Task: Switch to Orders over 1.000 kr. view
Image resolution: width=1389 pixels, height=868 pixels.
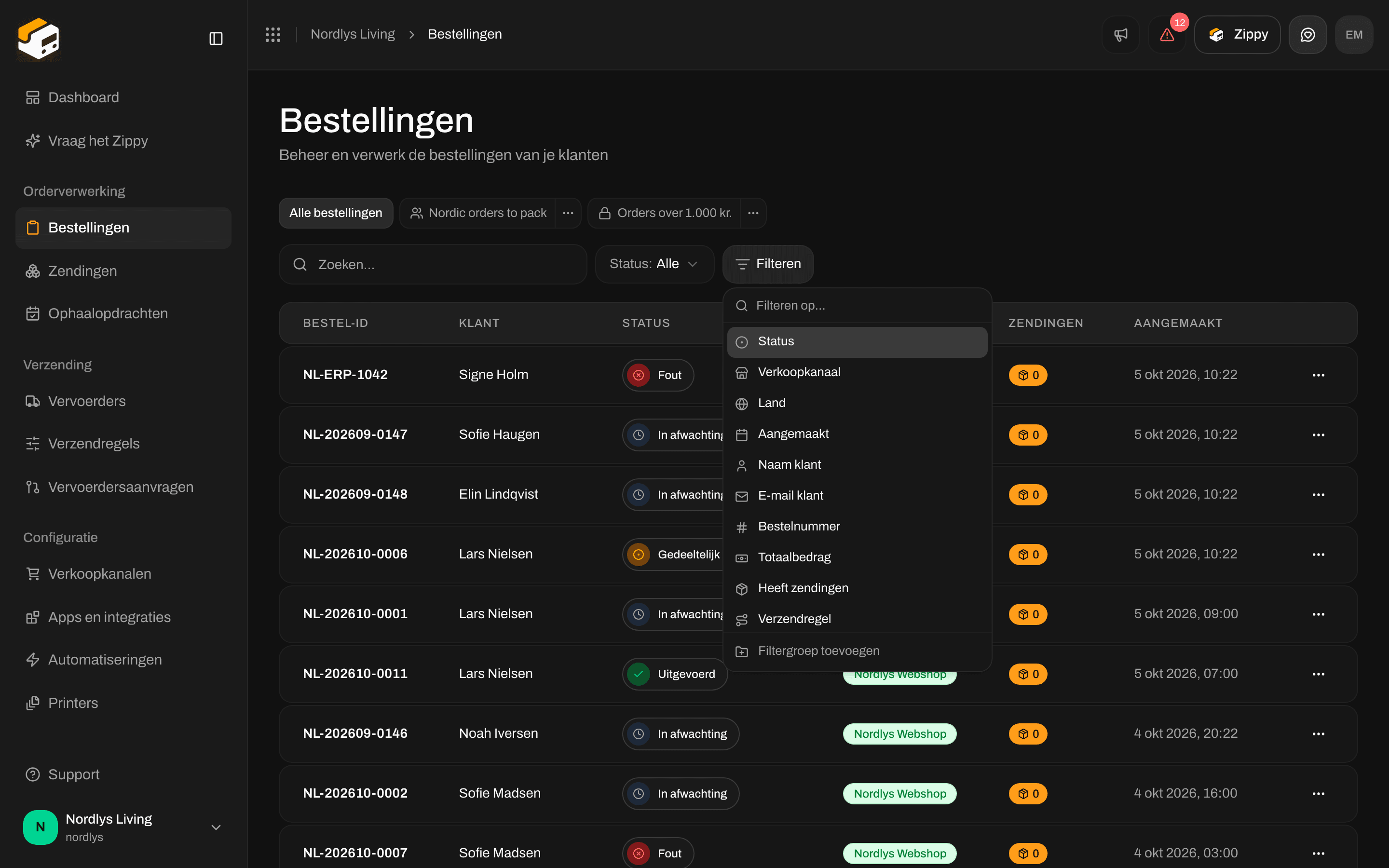Action: (665, 213)
